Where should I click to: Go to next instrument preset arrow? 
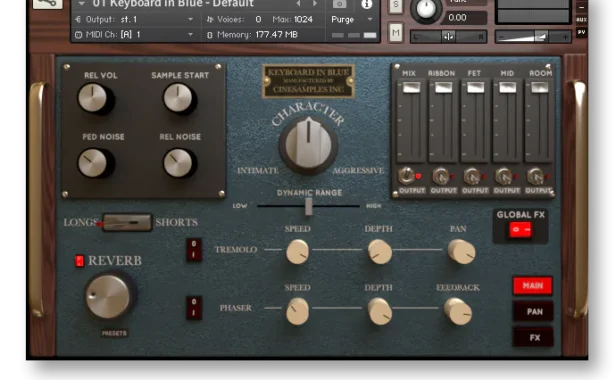pyautogui.click(x=315, y=4)
